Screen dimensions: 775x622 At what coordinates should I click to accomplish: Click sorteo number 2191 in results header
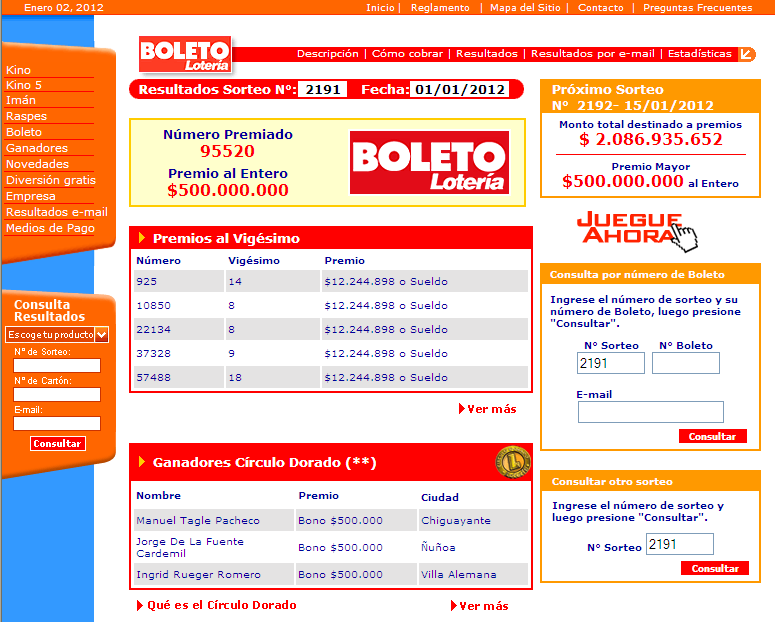coord(323,89)
